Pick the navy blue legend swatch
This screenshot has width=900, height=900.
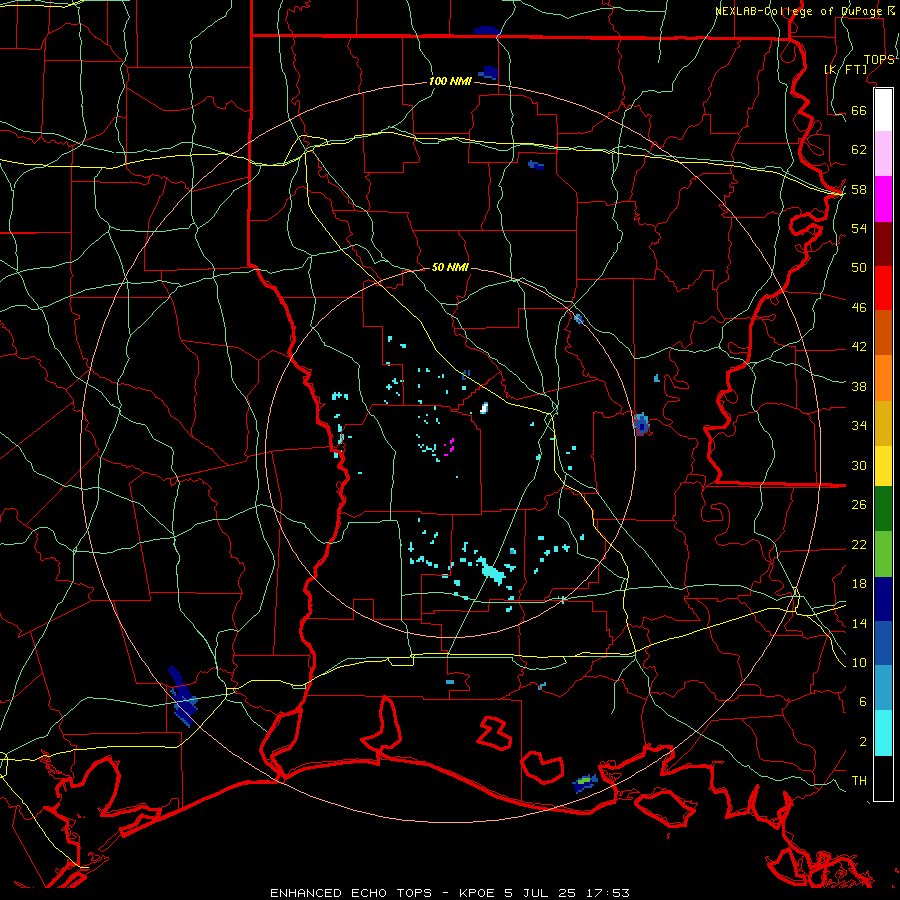coord(883,599)
